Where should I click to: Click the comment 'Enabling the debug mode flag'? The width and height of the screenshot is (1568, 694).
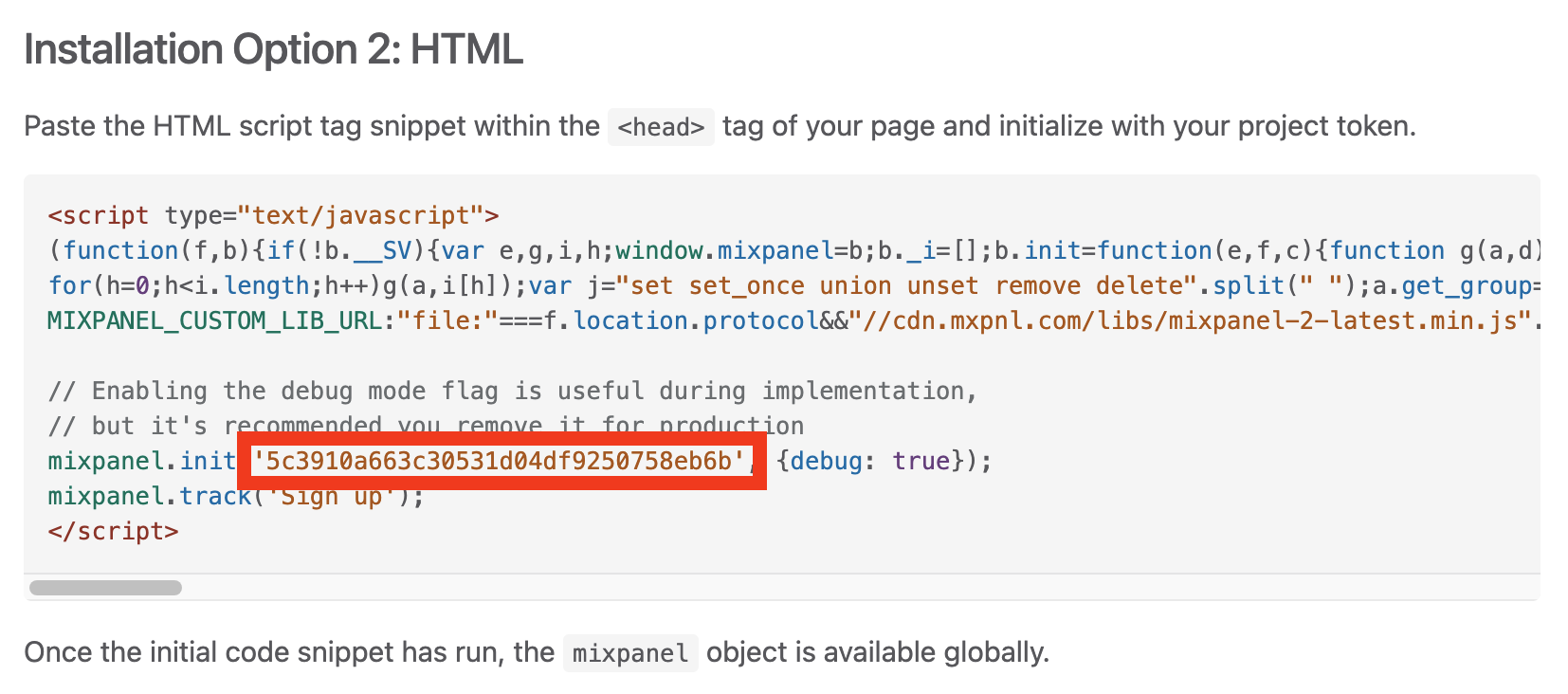pos(512,391)
